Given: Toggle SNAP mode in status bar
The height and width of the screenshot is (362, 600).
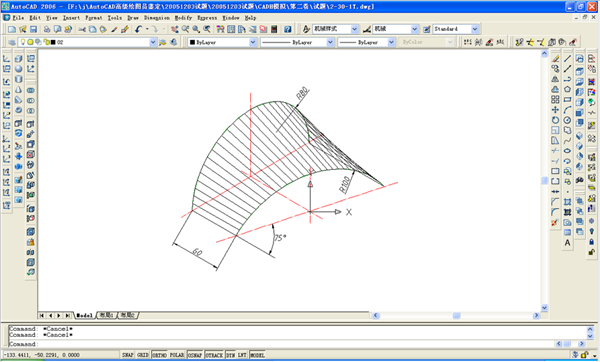Looking at the screenshot, I should click(x=128, y=355).
